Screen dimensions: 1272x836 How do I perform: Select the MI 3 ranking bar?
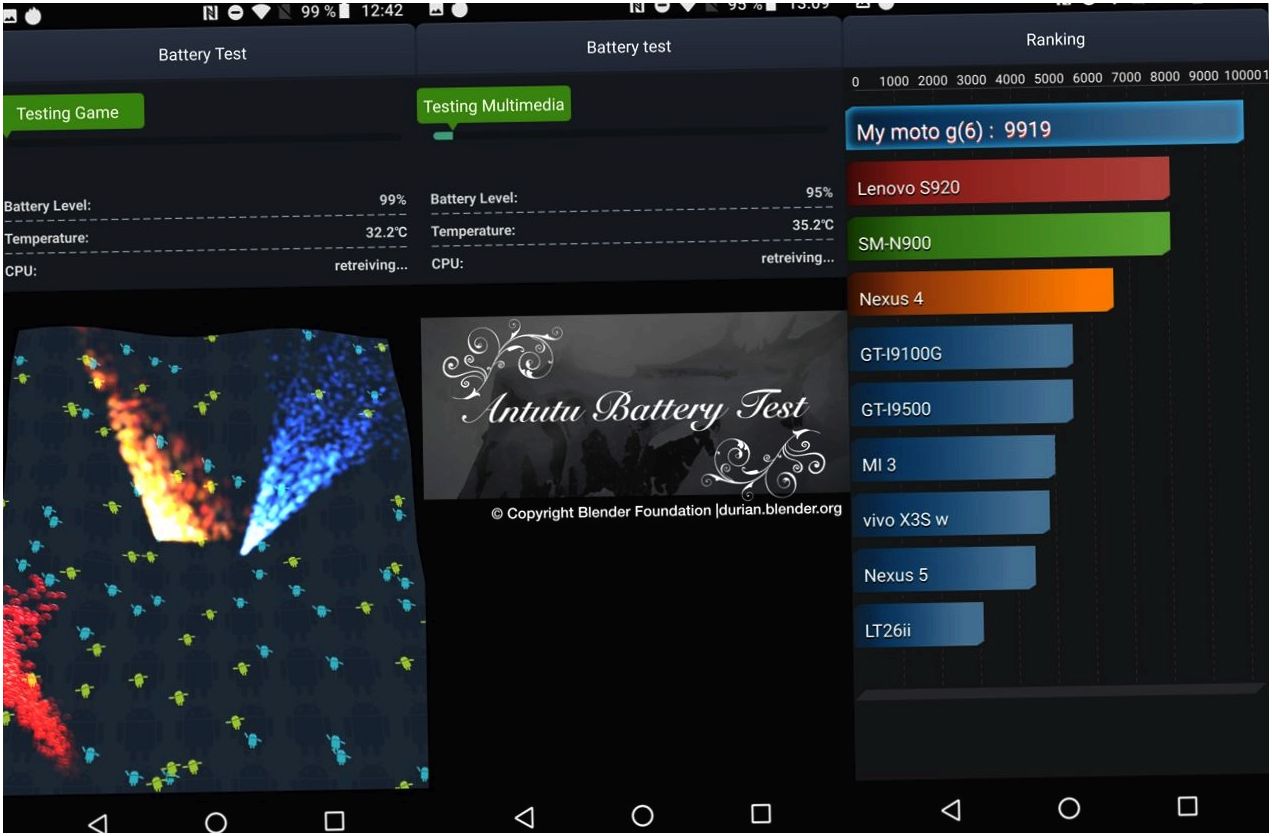click(x=953, y=461)
